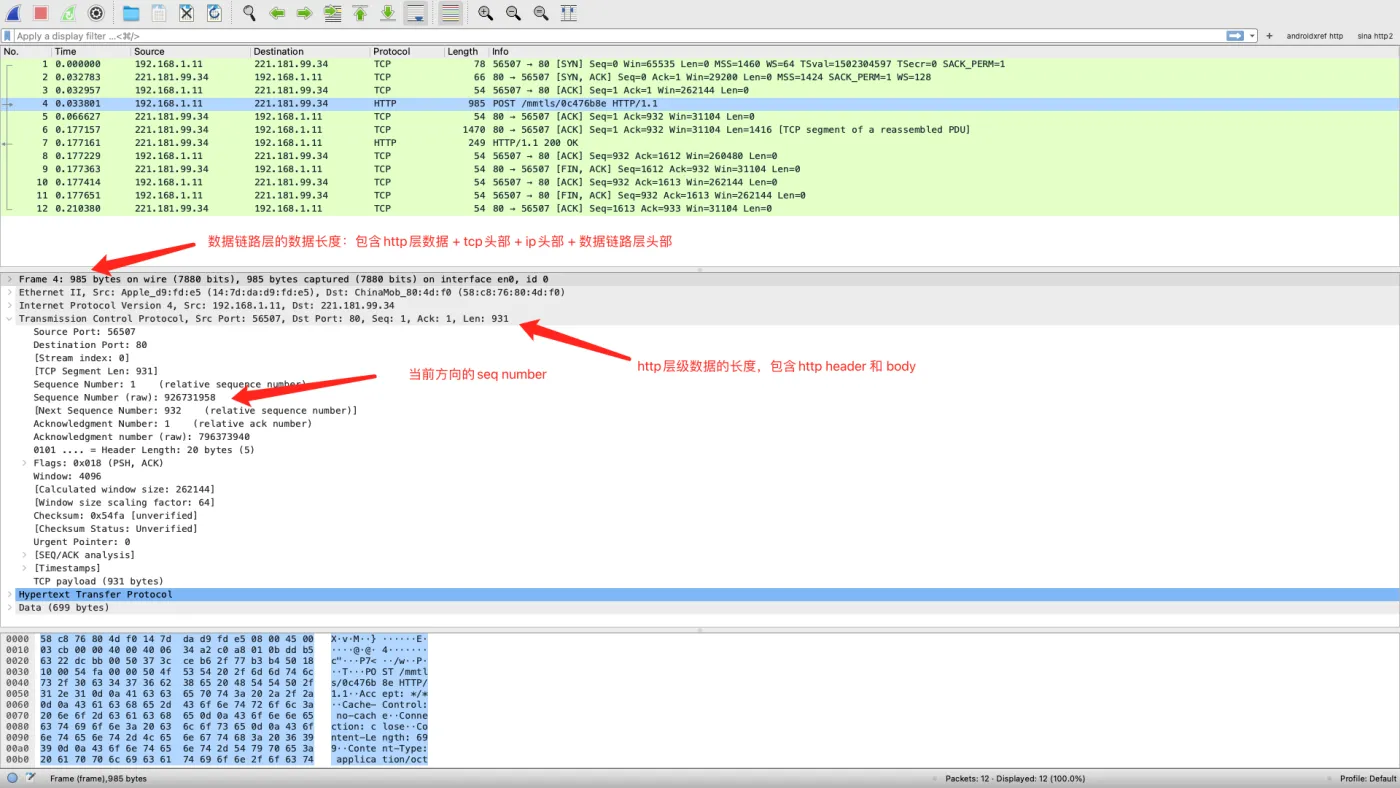Open a capture file with the folder icon

pos(131,13)
